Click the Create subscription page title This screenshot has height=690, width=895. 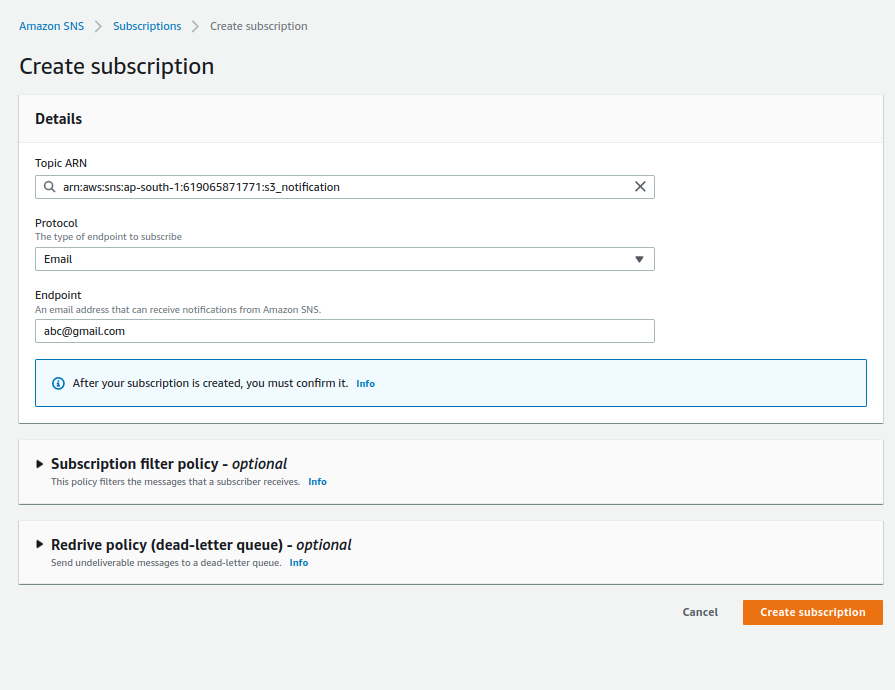116,67
